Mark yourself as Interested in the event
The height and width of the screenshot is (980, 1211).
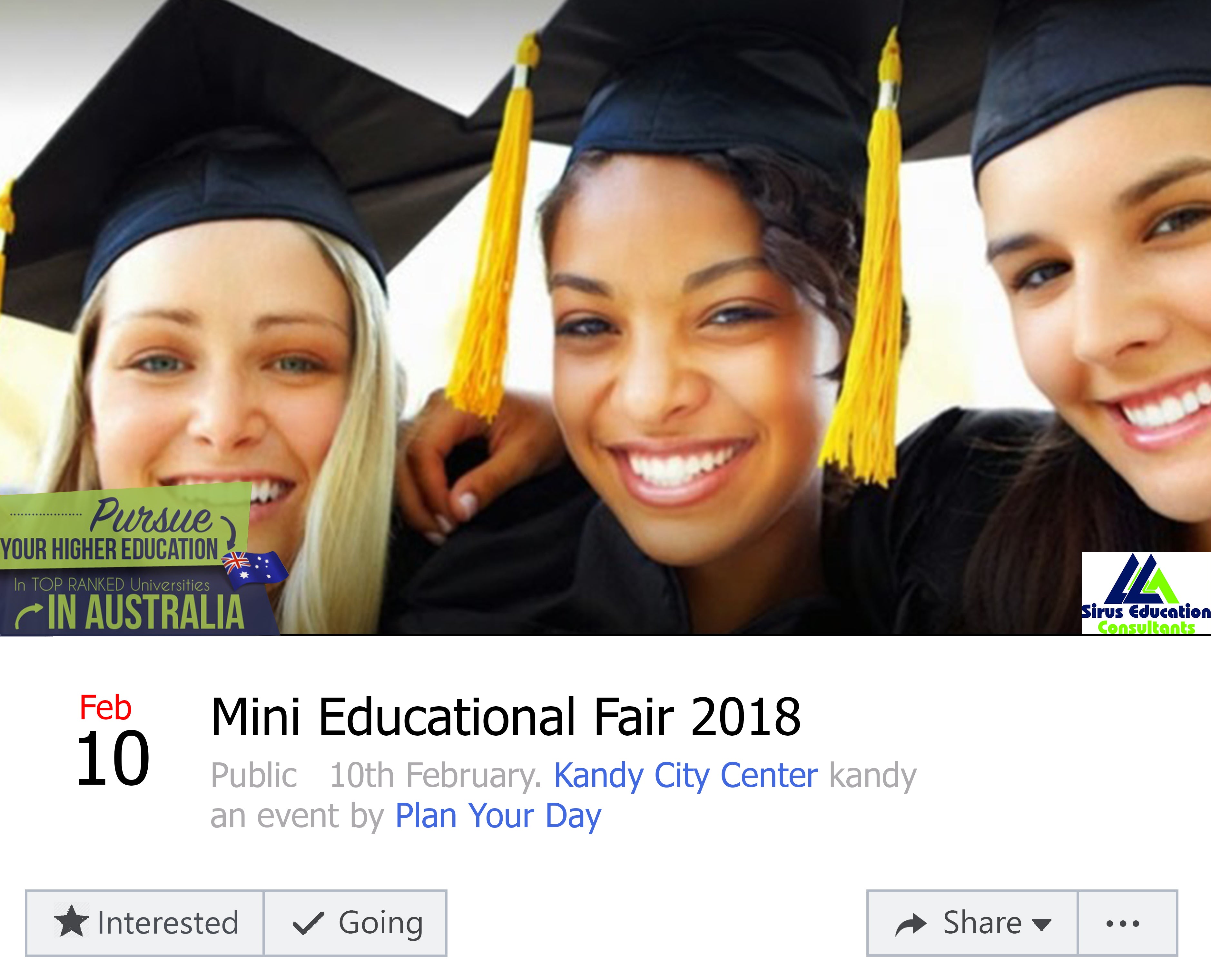tap(145, 923)
